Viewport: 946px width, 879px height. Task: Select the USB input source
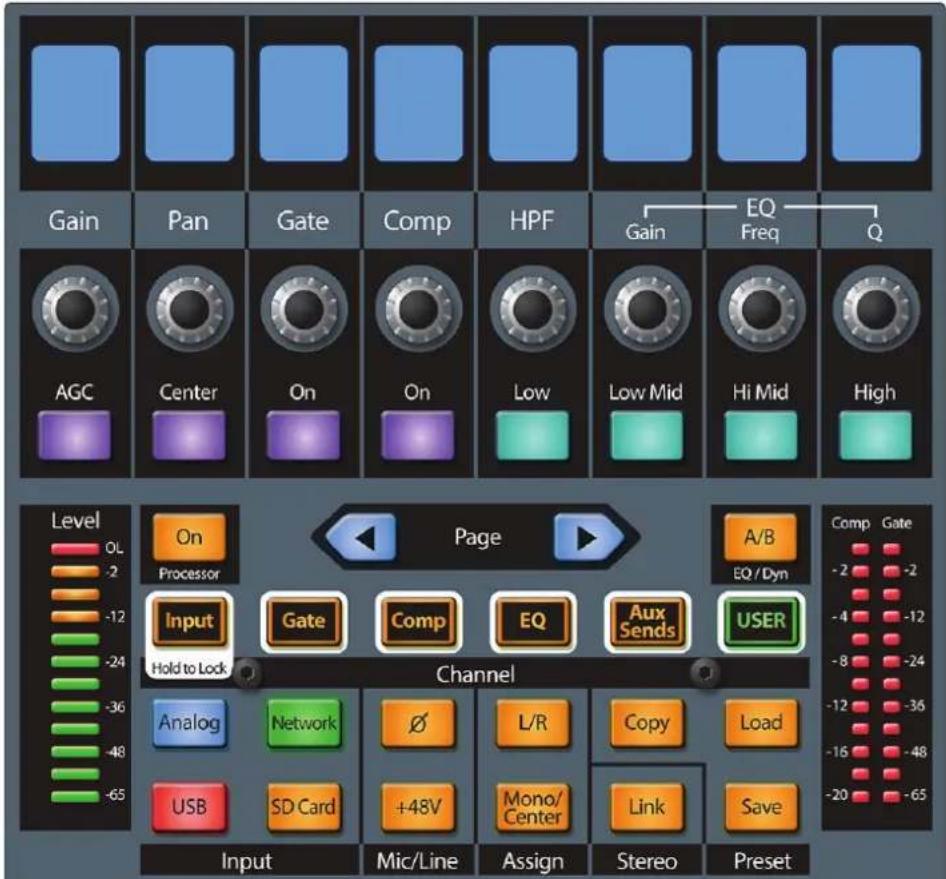pyautogui.click(x=189, y=807)
